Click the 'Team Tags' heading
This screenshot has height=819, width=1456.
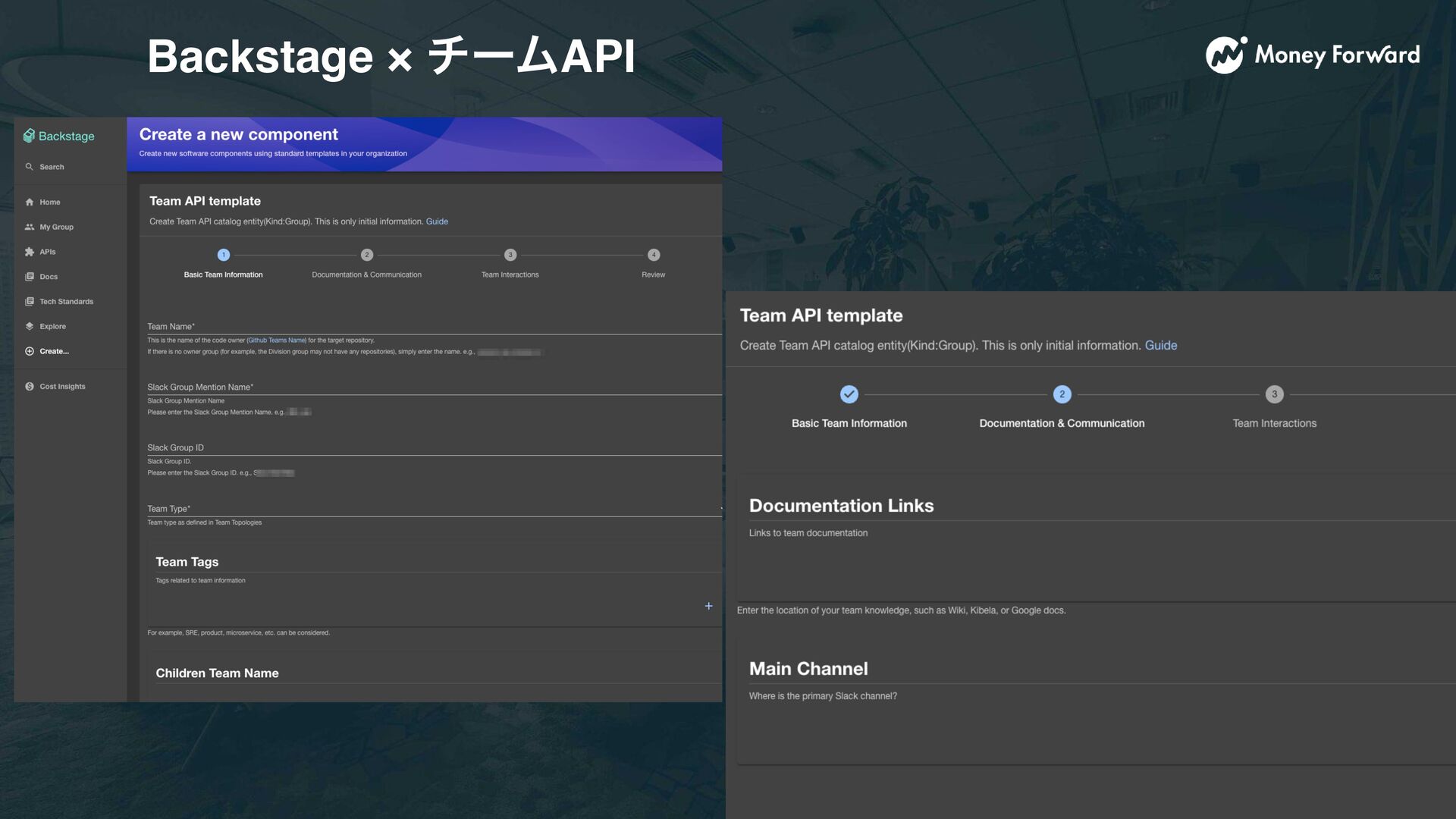coord(187,562)
